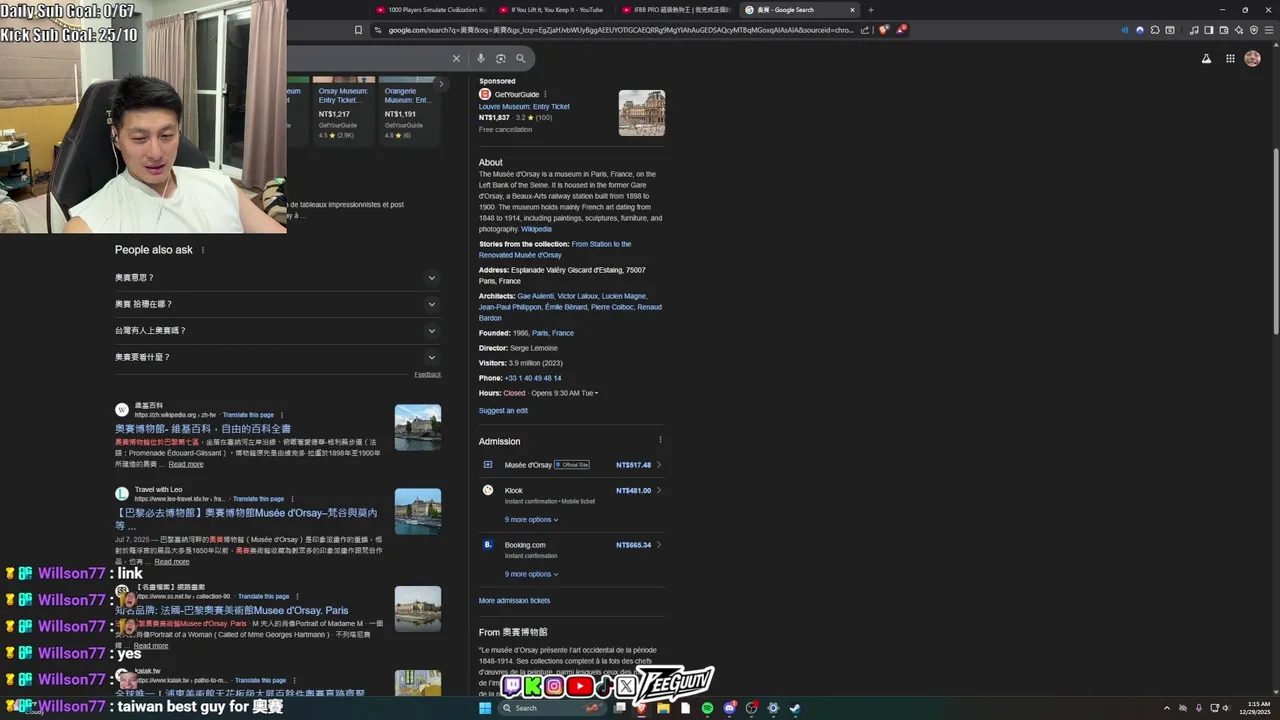Screen dimensions: 1280x720
Task: Run search with the magnifier icon
Action: point(520,59)
